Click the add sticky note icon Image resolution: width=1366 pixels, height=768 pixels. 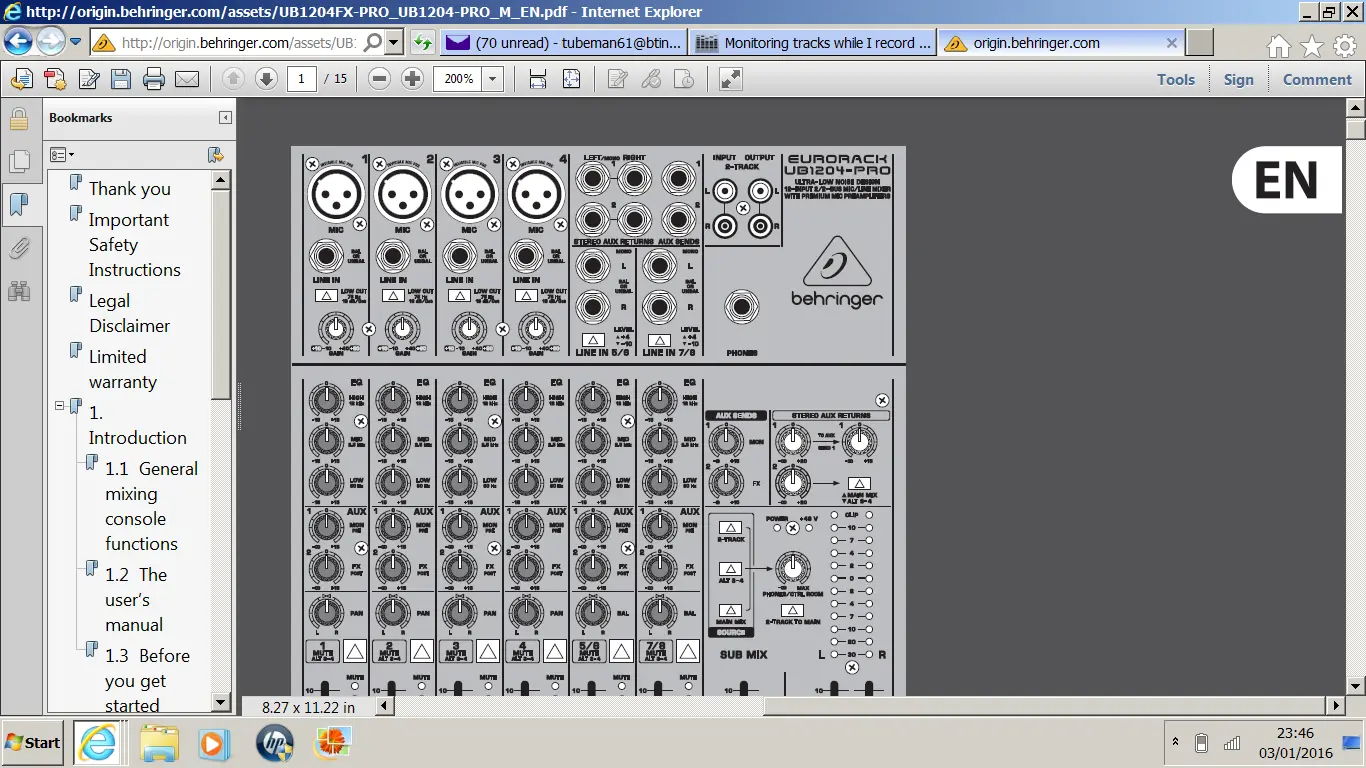click(618, 79)
